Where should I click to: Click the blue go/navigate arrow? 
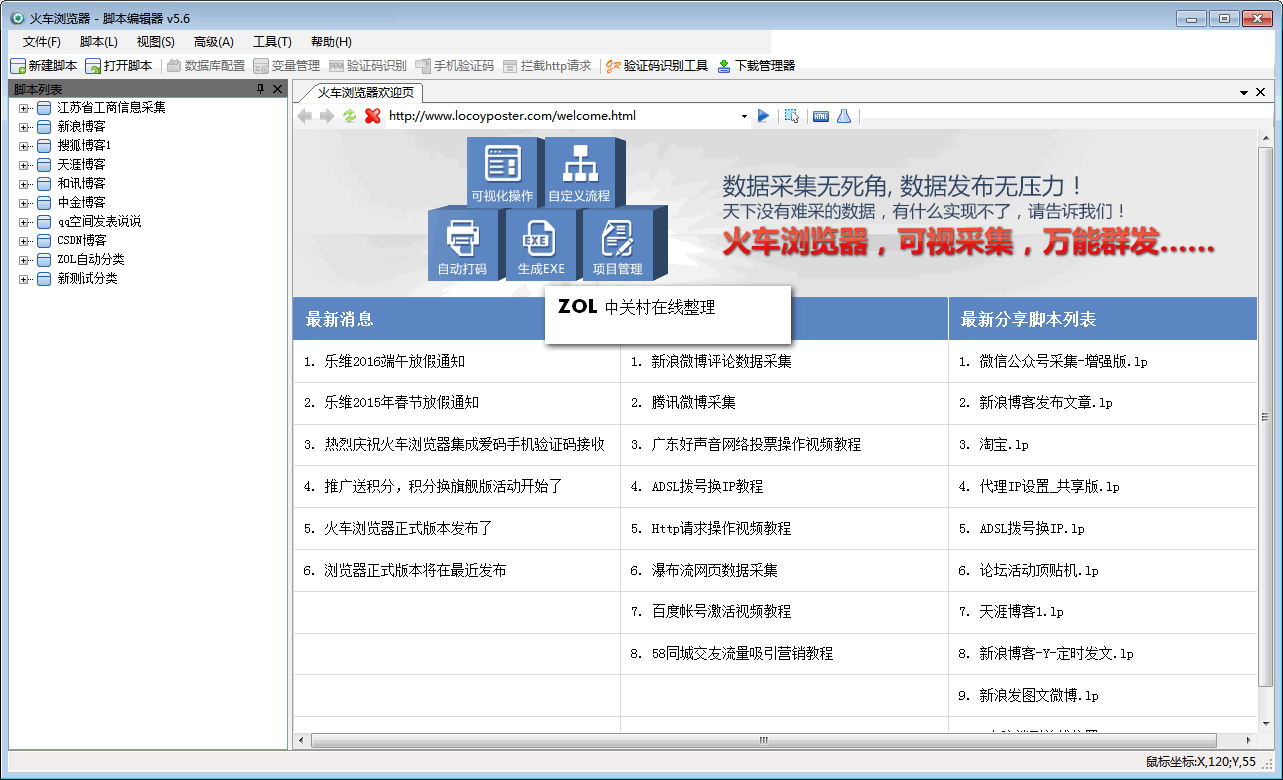[x=764, y=116]
